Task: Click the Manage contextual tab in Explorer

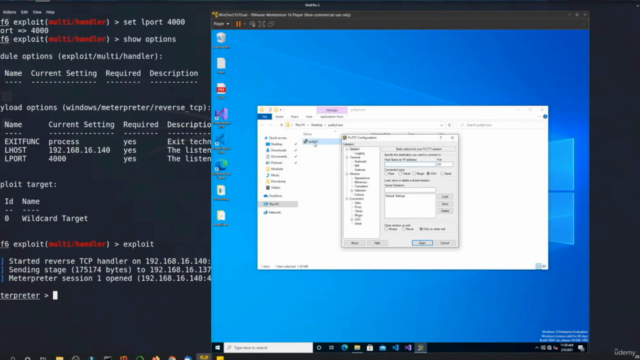Action: 332,110
